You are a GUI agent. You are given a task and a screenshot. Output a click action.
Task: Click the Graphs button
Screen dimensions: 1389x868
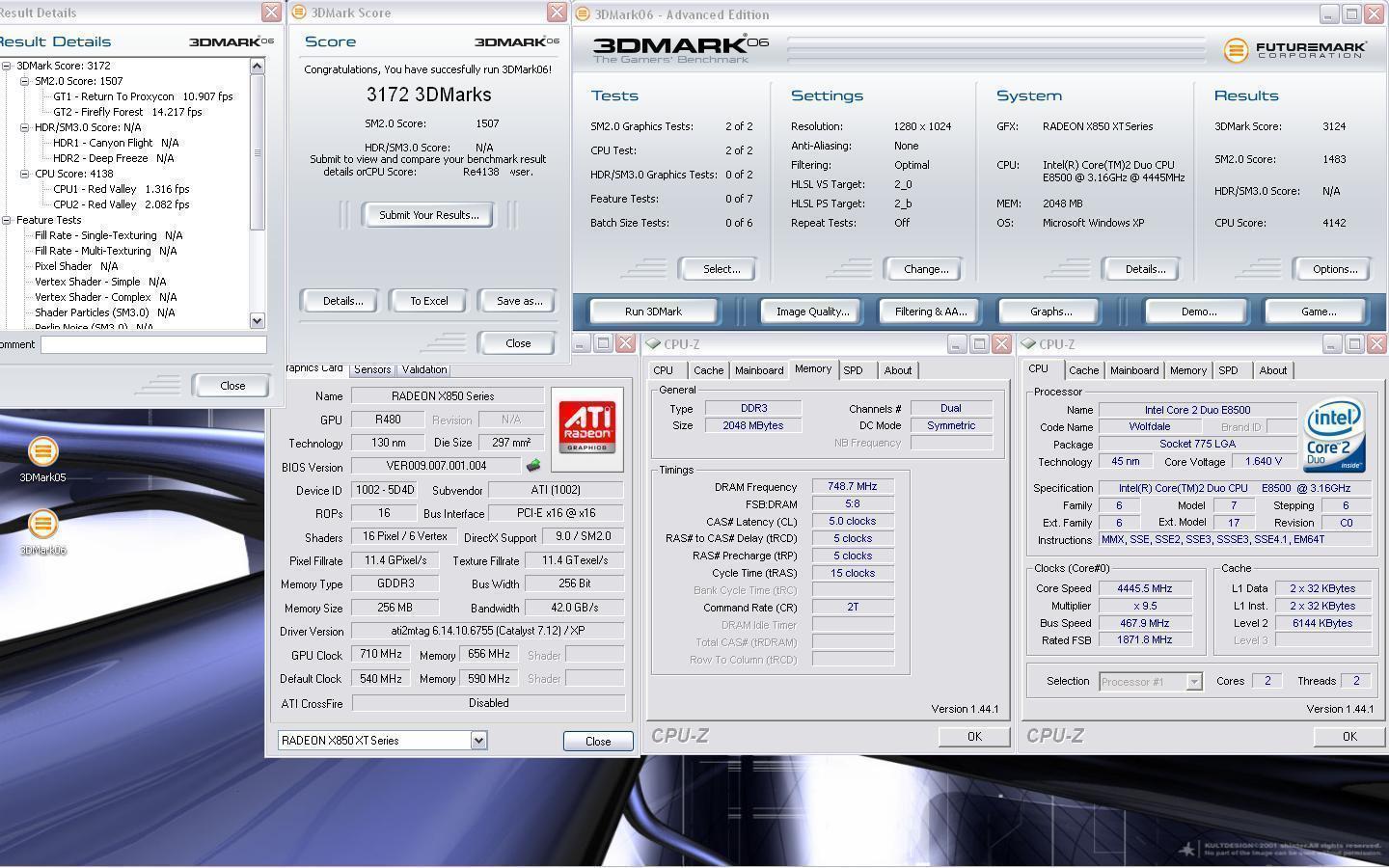(x=1050, y=312)
